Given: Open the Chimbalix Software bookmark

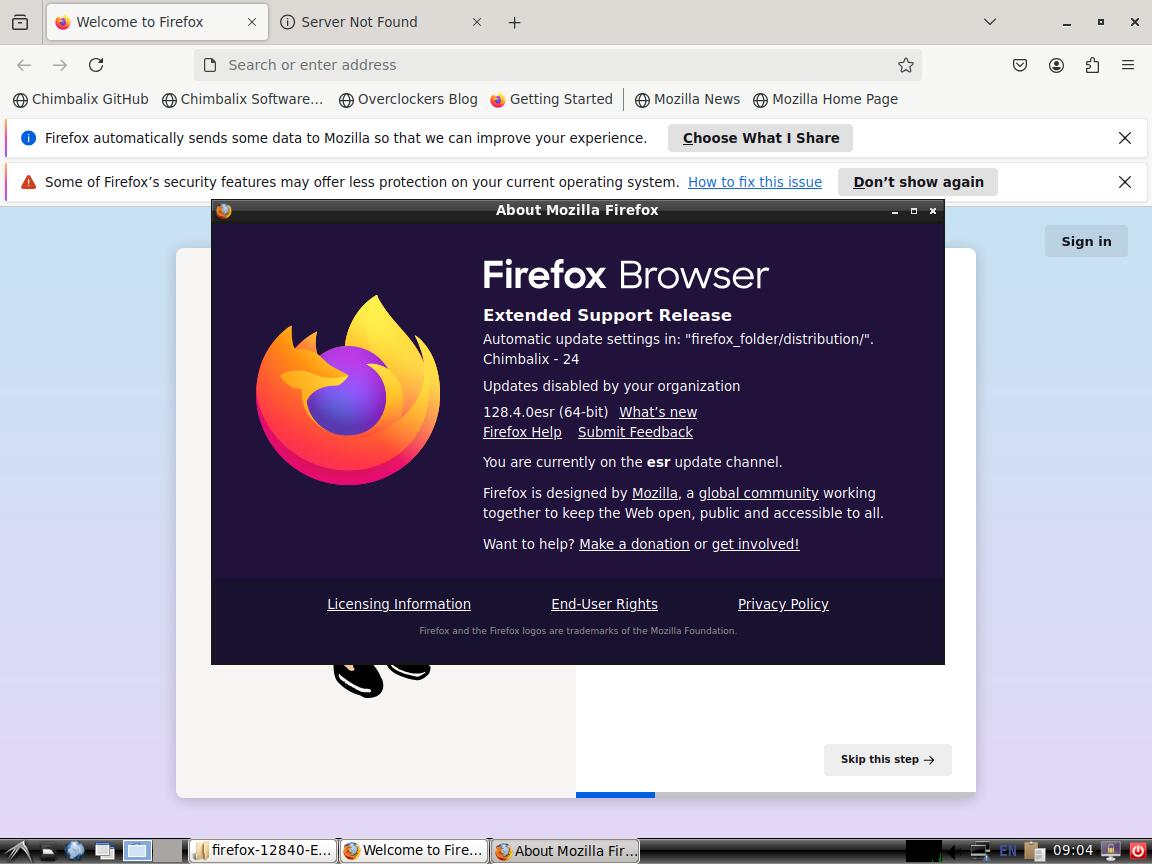Looking at the screenshot, I should [x=242, y=99].
